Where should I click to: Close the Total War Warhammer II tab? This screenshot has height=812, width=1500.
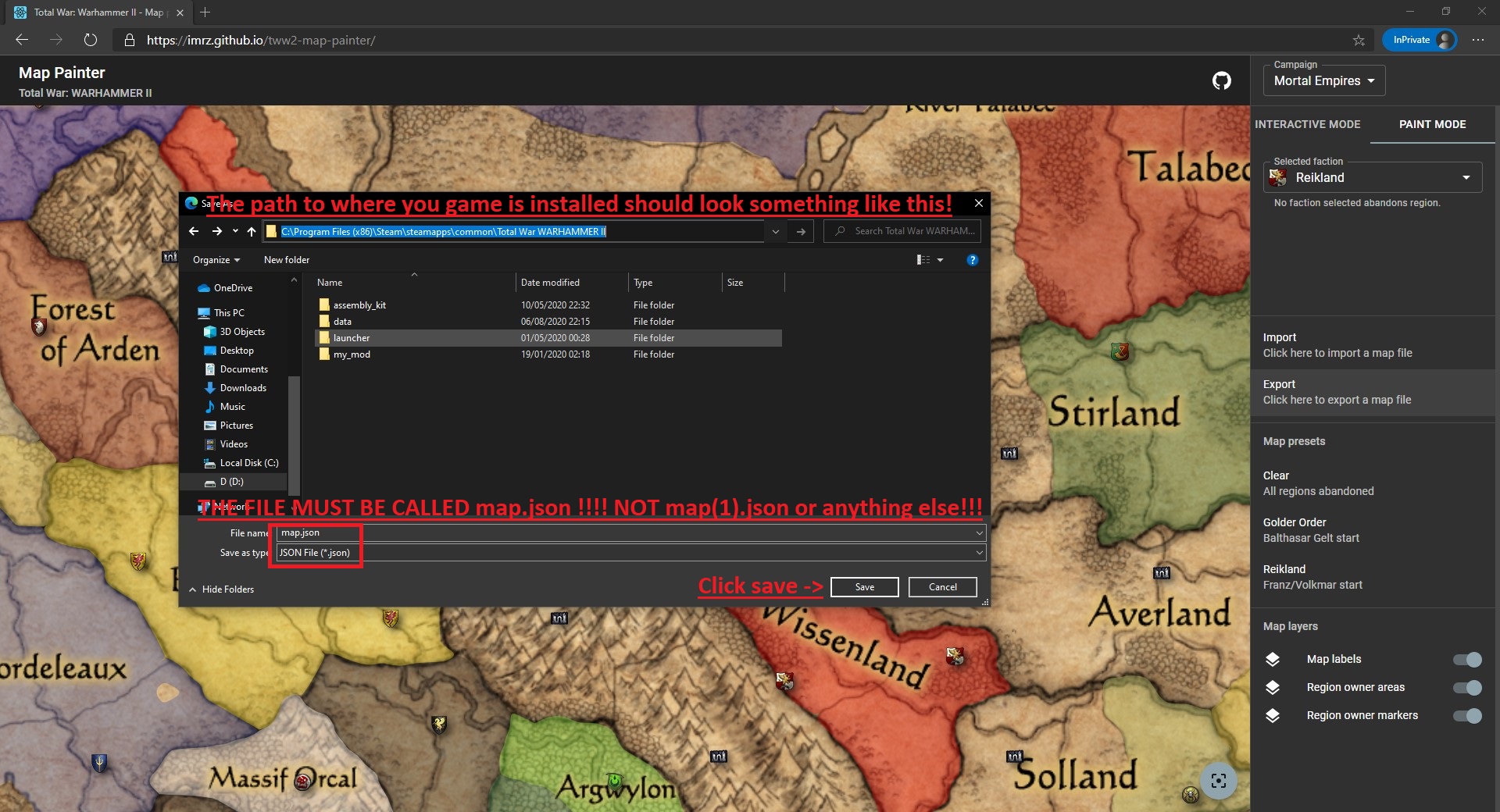(x=180, y=12)
